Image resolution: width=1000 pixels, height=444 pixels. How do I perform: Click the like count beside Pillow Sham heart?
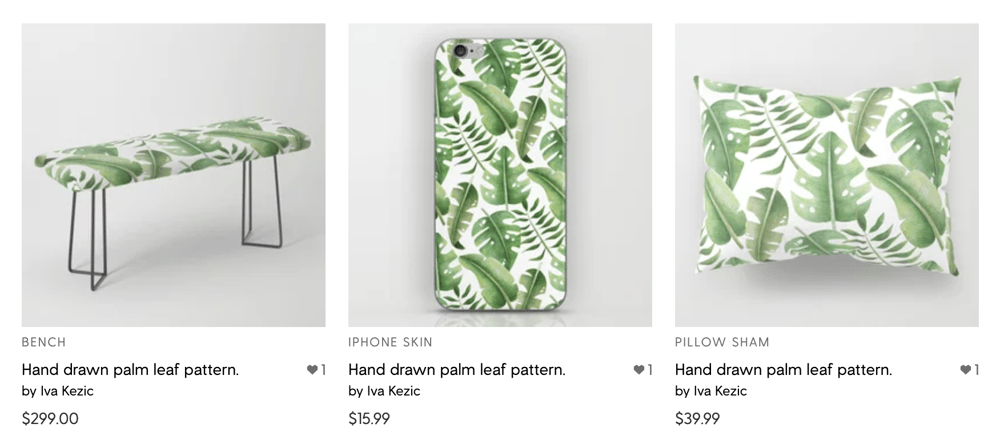(976, 369)
